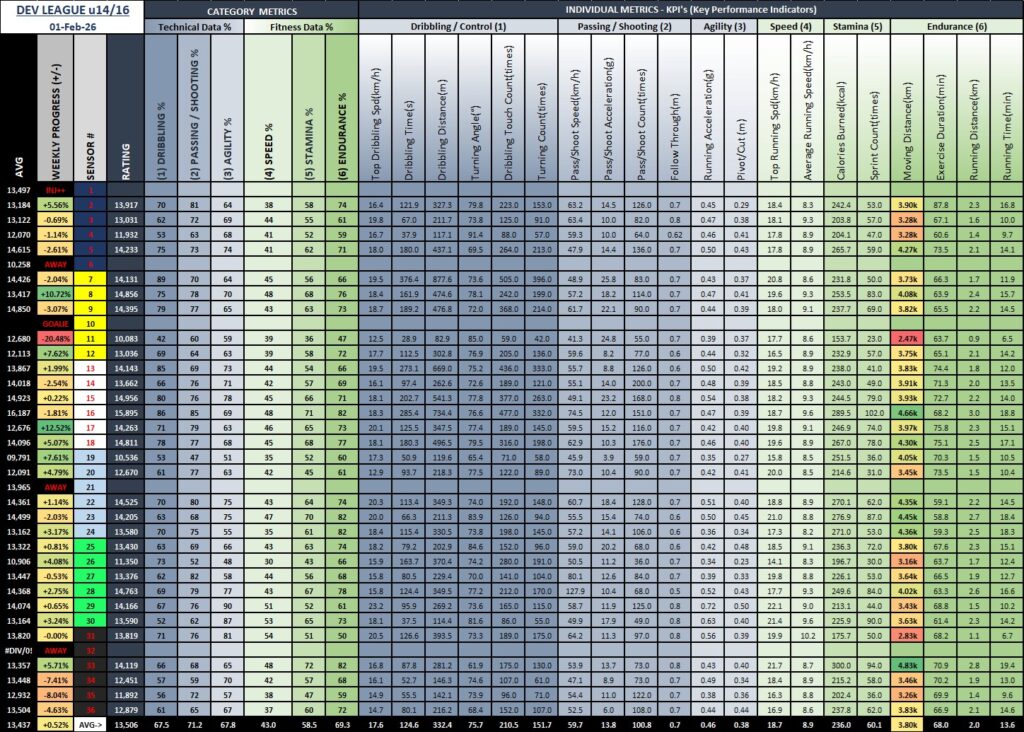Select the +10.72% weekly progress cell
Viewport: 1024px width, 732px height.
53,295
